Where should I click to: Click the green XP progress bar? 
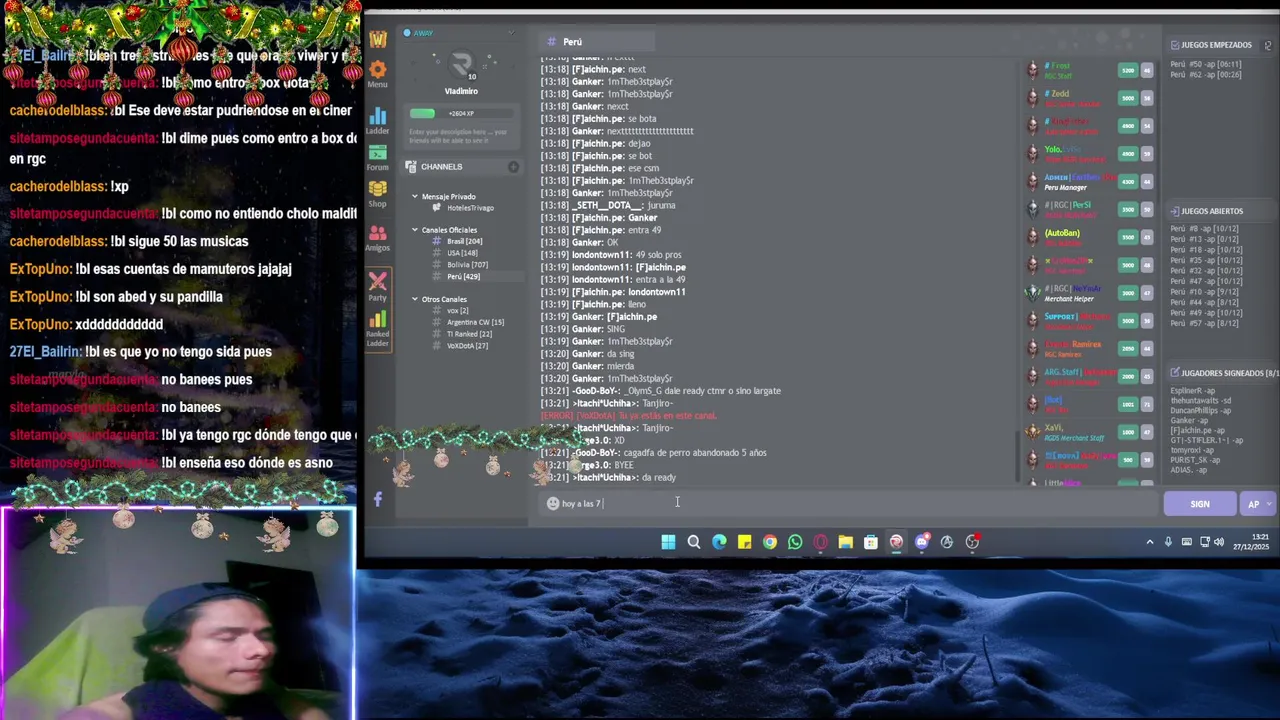[422, 113]
